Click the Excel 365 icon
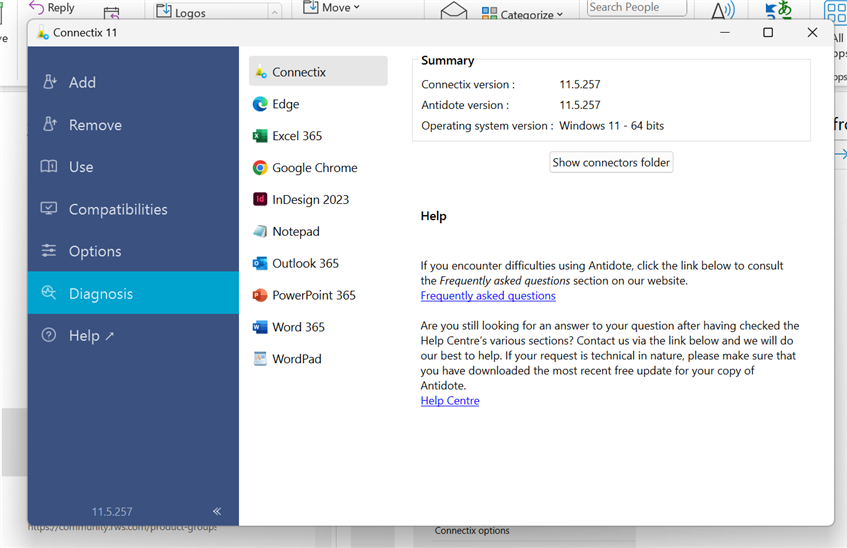Viewport: 847px width, 548px height. [x=260, y=136]
